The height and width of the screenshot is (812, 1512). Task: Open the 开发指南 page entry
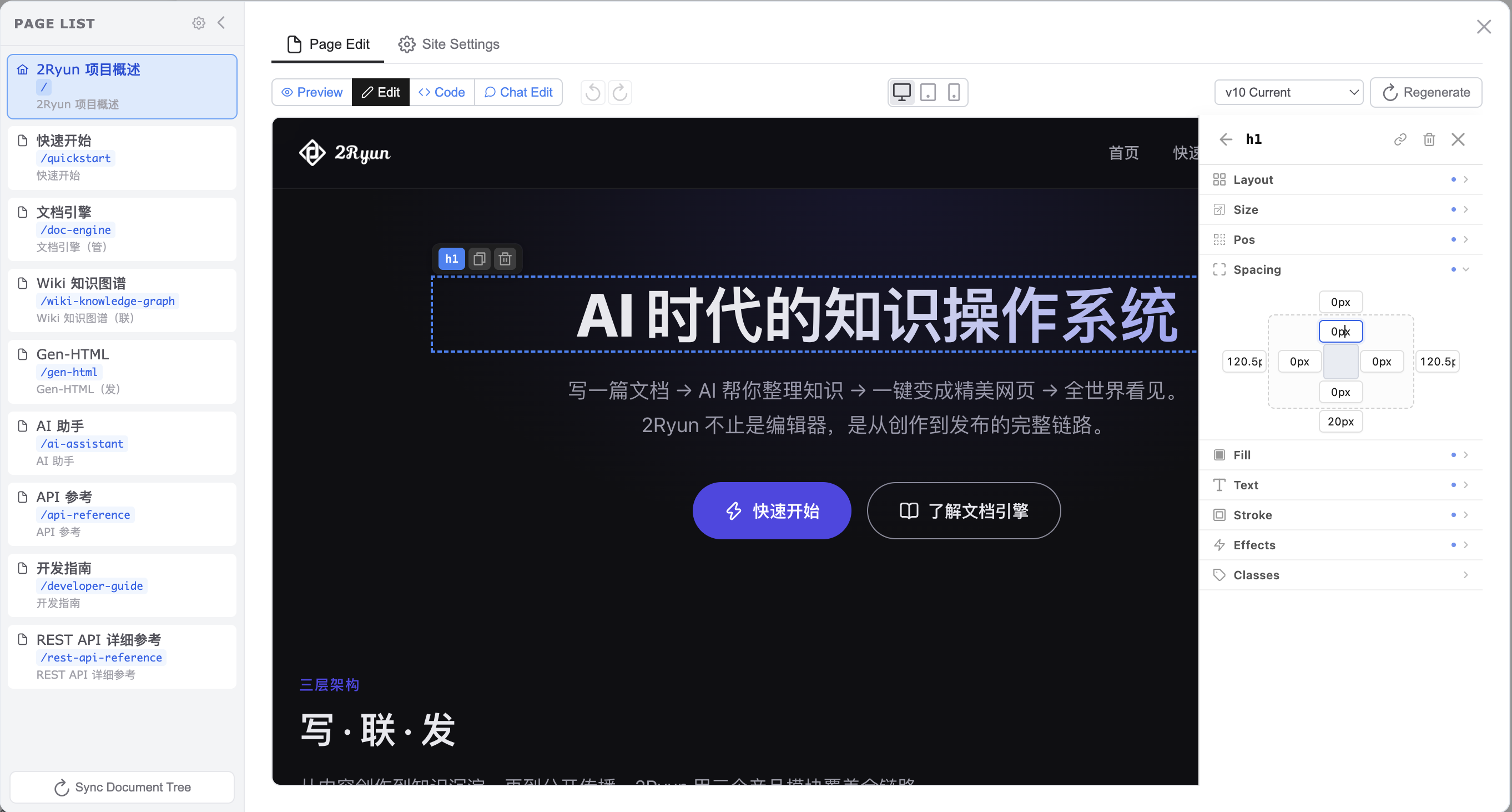click(x=122, y=585)
